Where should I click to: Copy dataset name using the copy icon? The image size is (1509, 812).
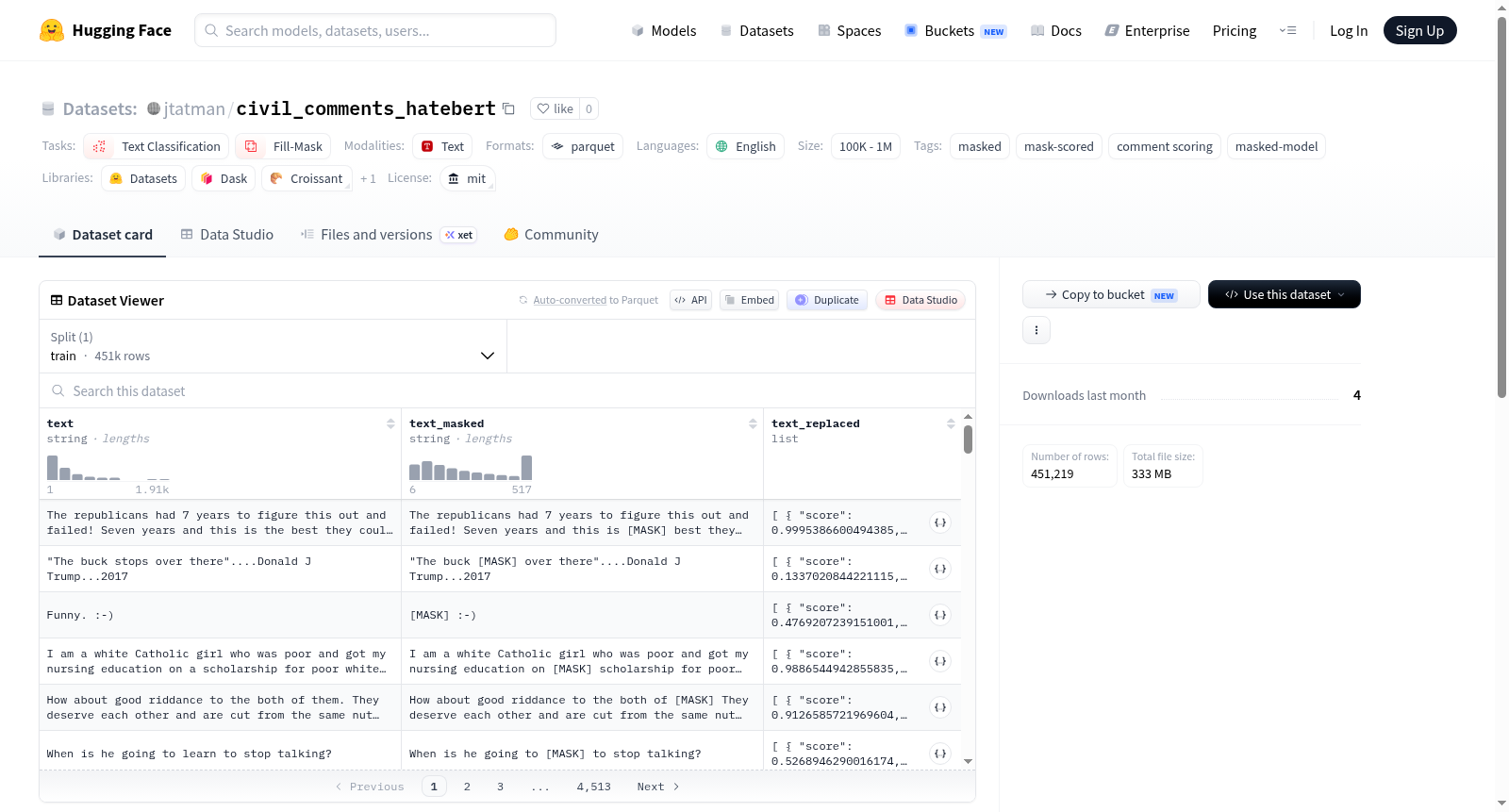click(508, 108)
